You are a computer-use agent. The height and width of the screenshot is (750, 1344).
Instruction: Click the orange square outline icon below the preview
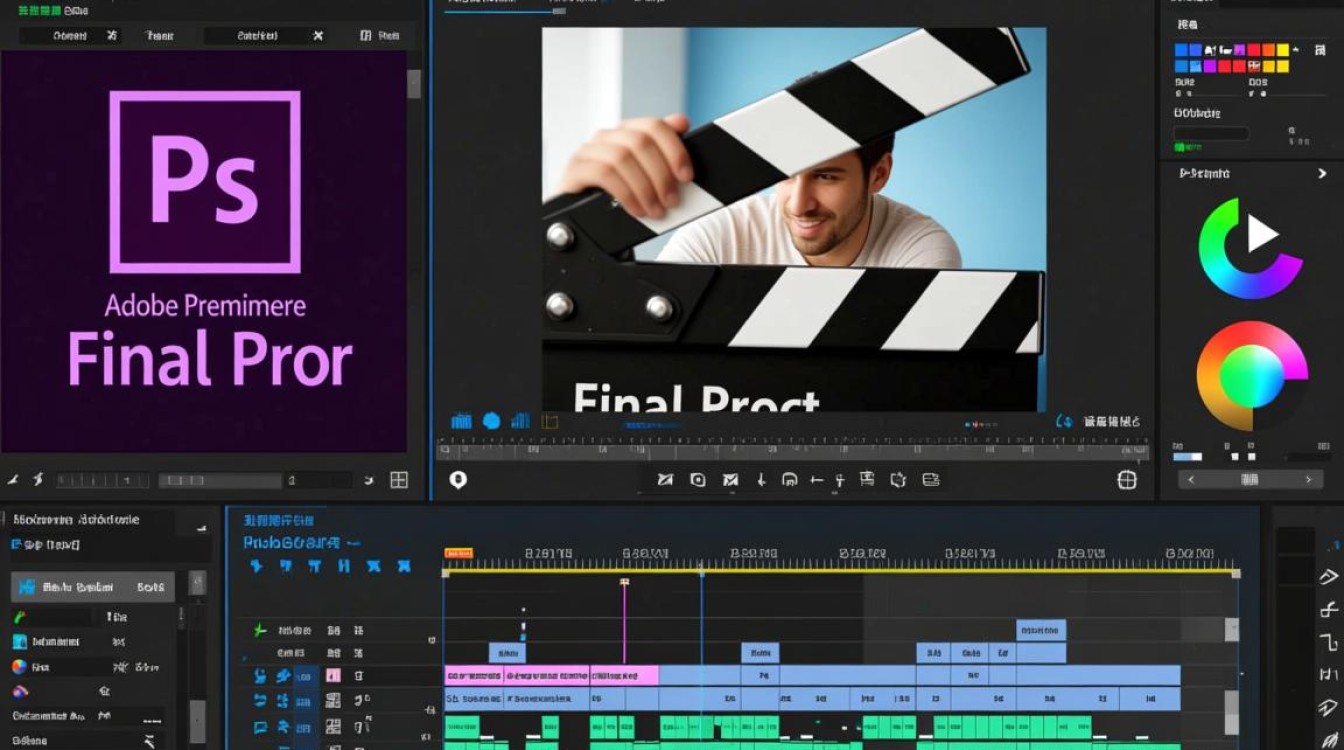click(x=548, y=421)
